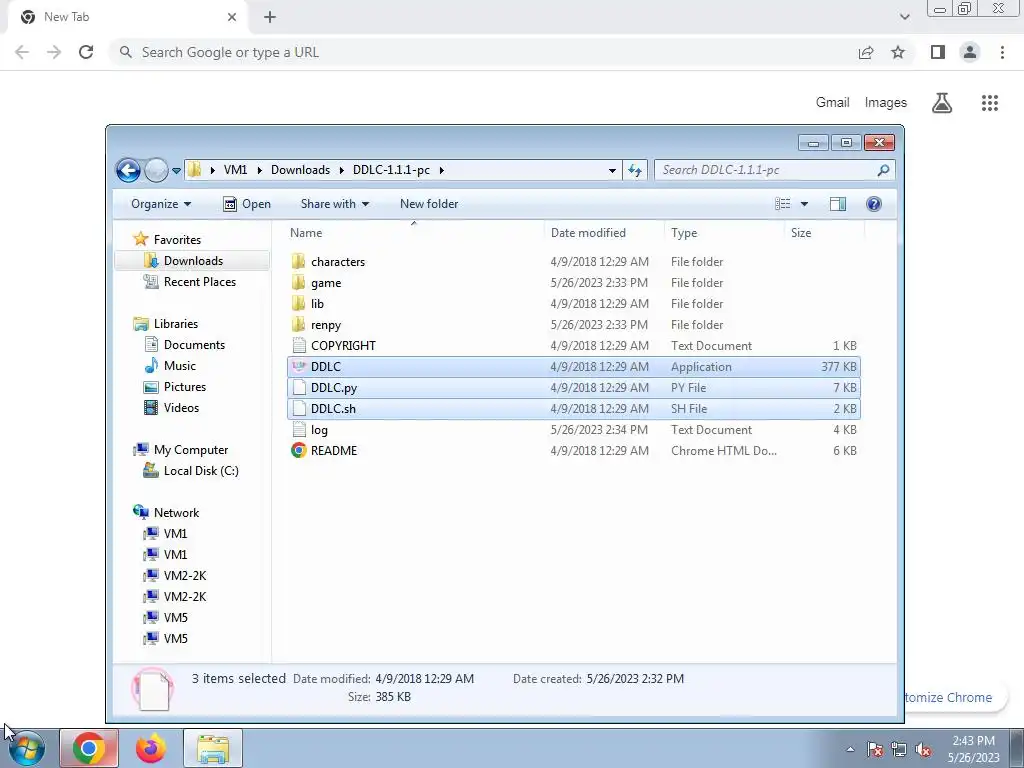The image size is (1024, 768).
Task: Select the VM2-2K network computer, first entry
Action: 185,575
